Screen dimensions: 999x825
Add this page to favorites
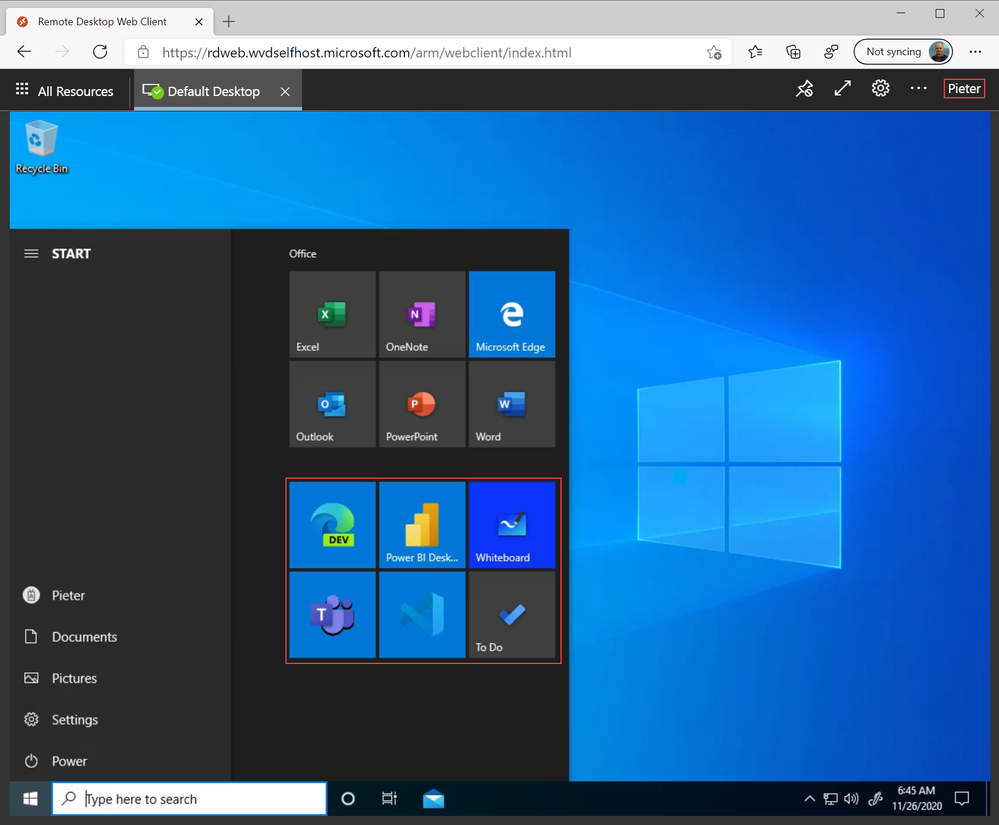point(714,52)
